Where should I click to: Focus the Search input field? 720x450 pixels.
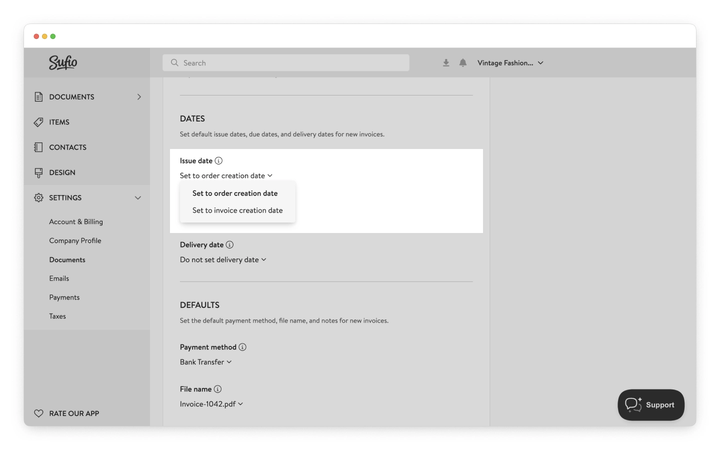pyautogui.click(x=286, y=63)
